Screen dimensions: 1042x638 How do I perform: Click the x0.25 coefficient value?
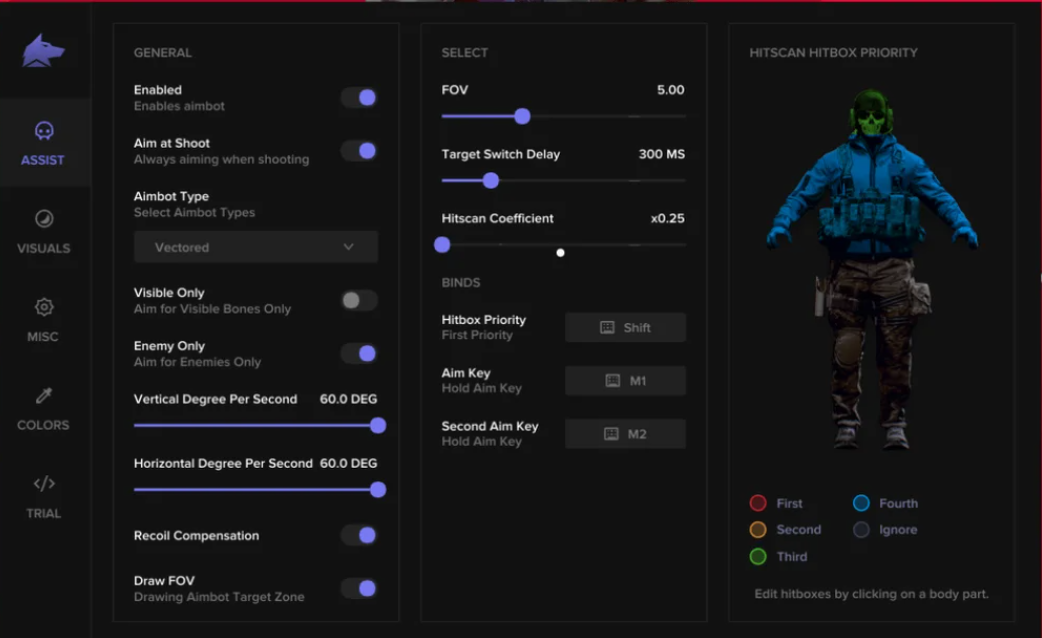667,218
